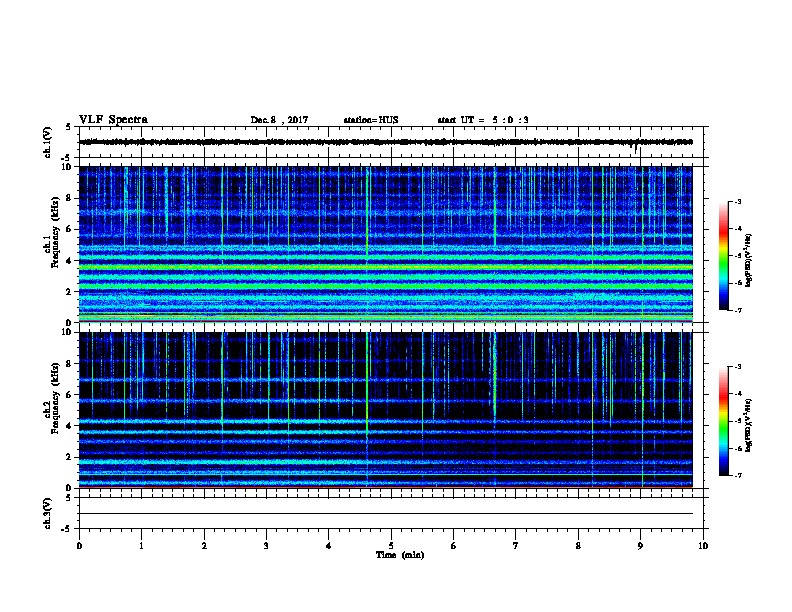Click the ch.1 voltage waveform trace
Screen dimensions: 792x612
(x=386, y=142)
